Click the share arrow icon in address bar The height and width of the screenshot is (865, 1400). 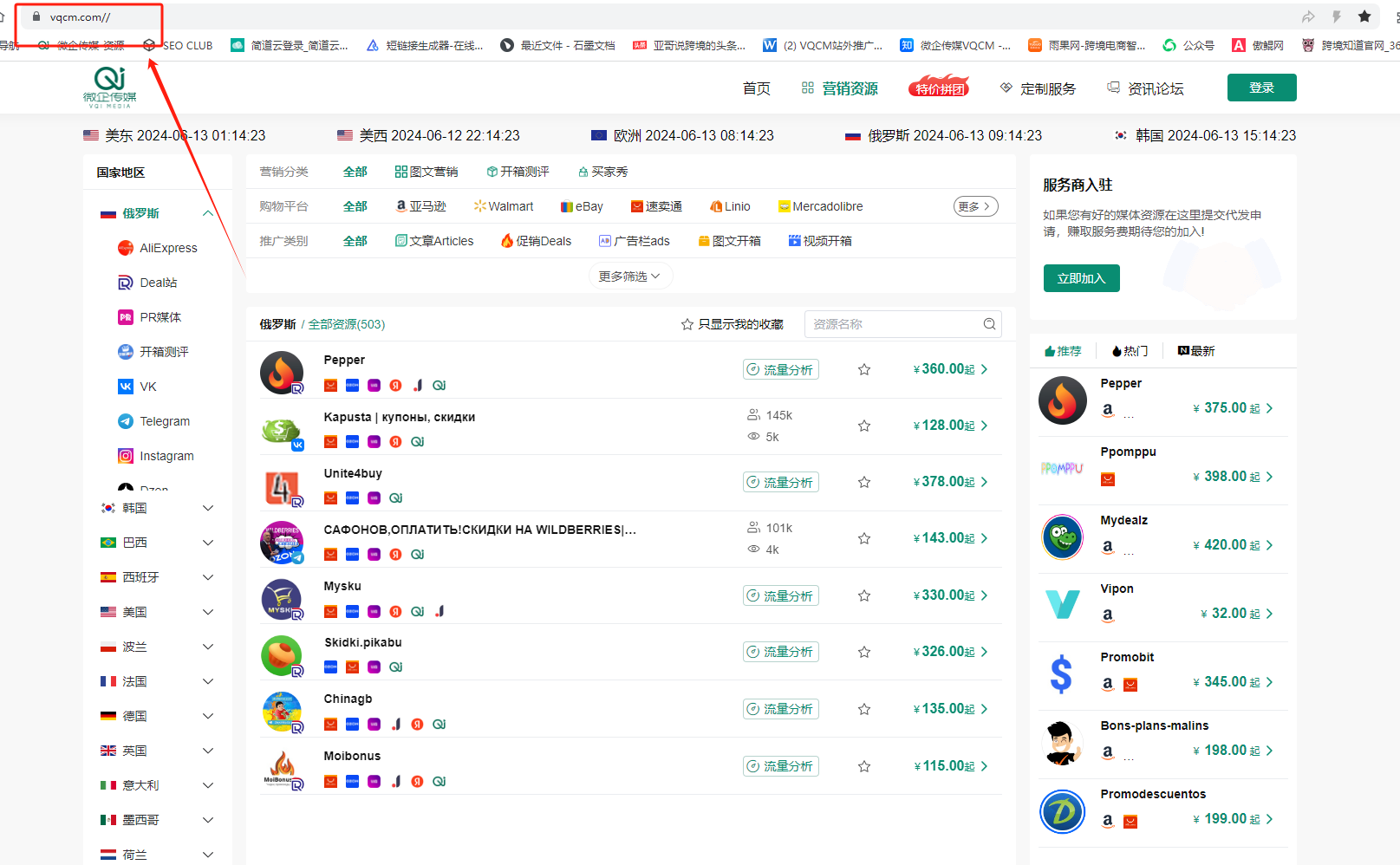[1308, 16]
